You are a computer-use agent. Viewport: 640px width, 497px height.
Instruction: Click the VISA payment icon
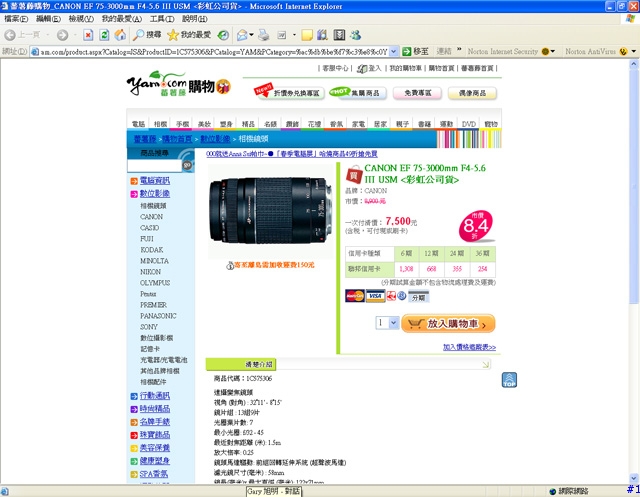click(x=376, y=296)
